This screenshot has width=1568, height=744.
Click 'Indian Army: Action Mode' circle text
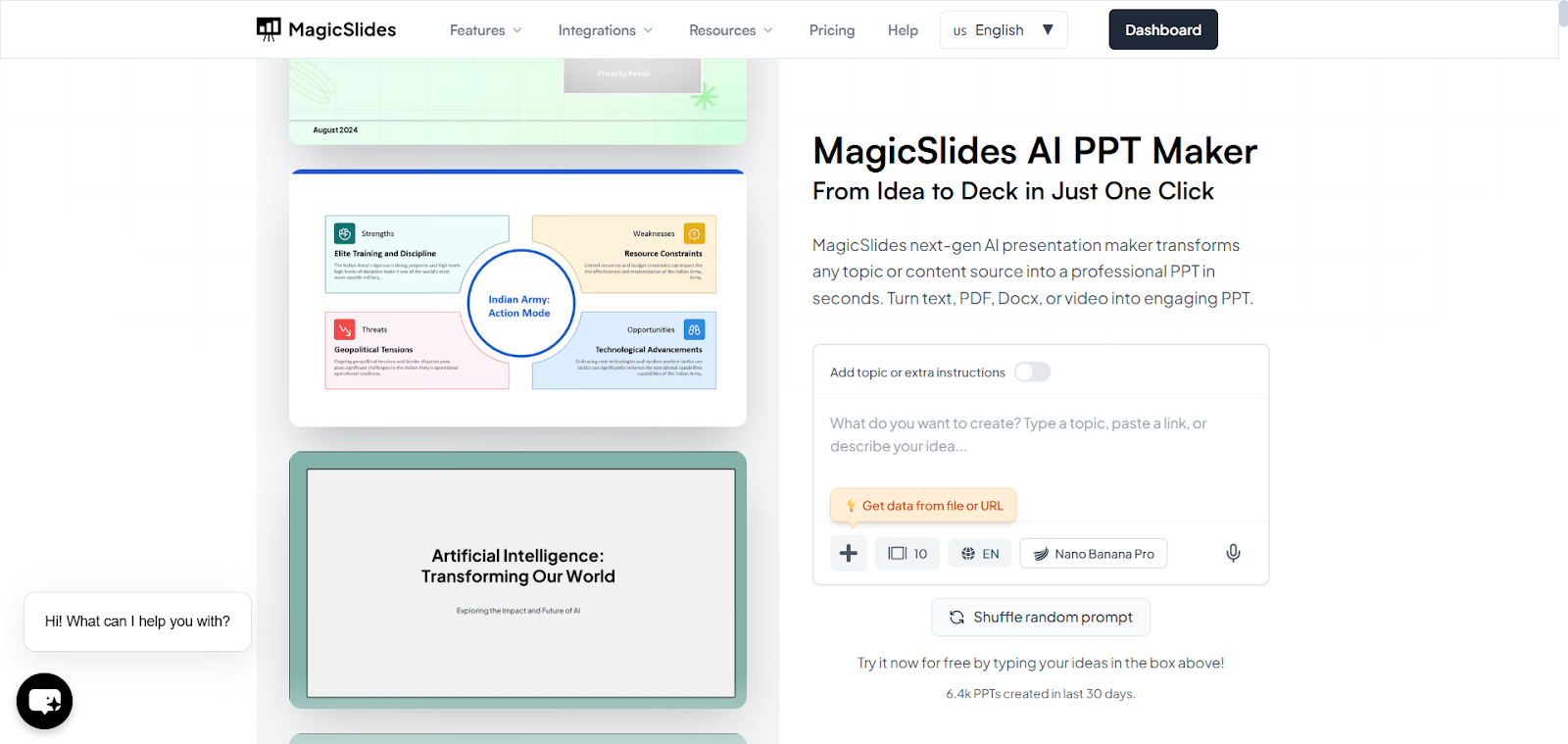(519, 307)
